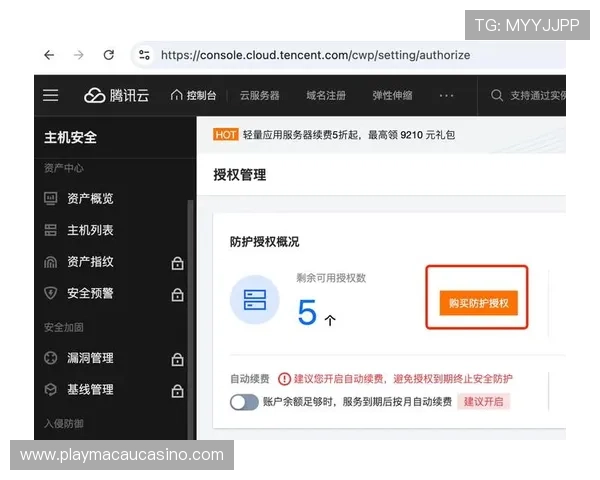Viewport: 600px width, 480px height.
Task: Open 域名注册 in the top navigation
Action: click(x=326, y=95)
